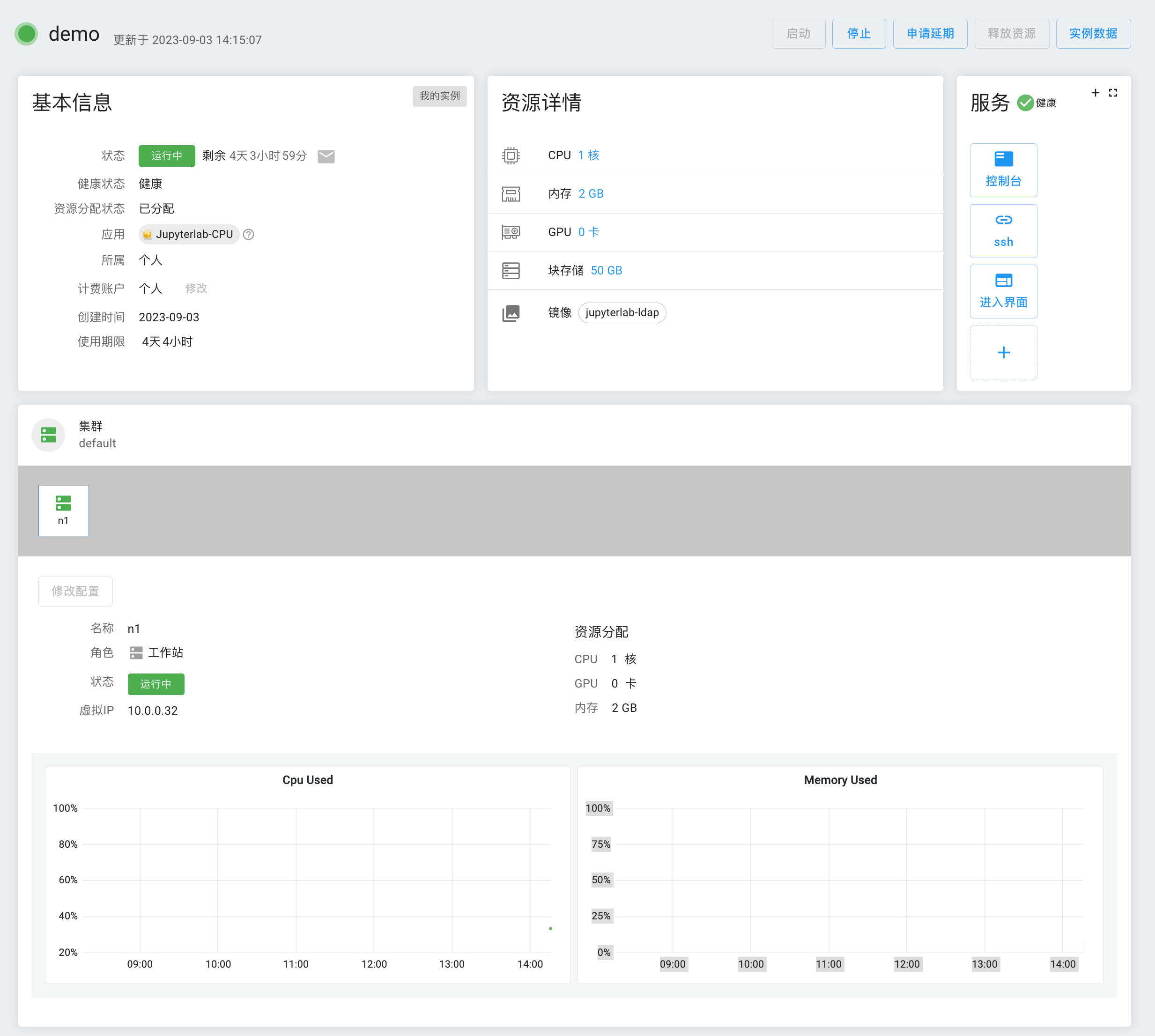Click the 14:00 label on Memory Used axis
Screen dimensions: 1155x1036
point(1063,964)
